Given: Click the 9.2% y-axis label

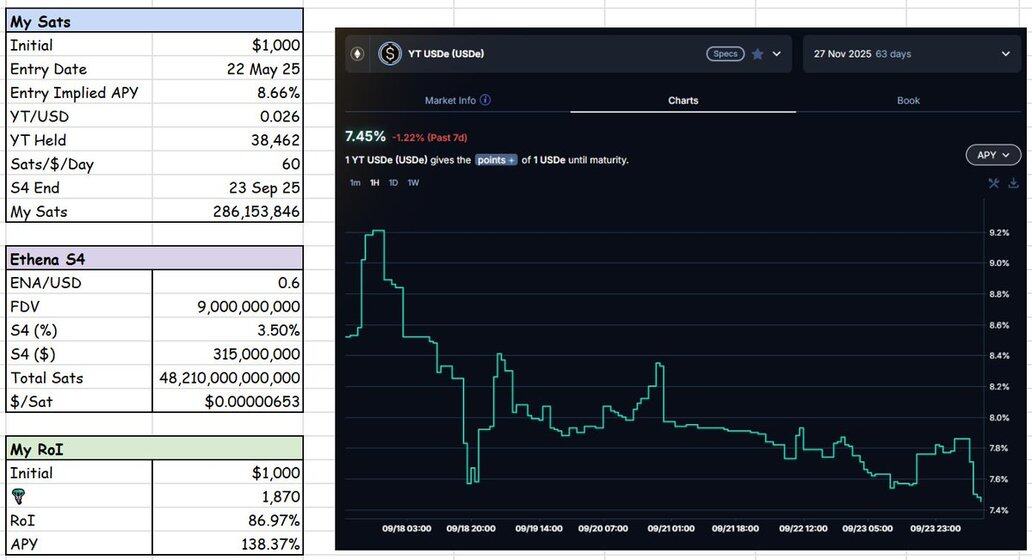Looking at the screenshot, I should (999, 233).
